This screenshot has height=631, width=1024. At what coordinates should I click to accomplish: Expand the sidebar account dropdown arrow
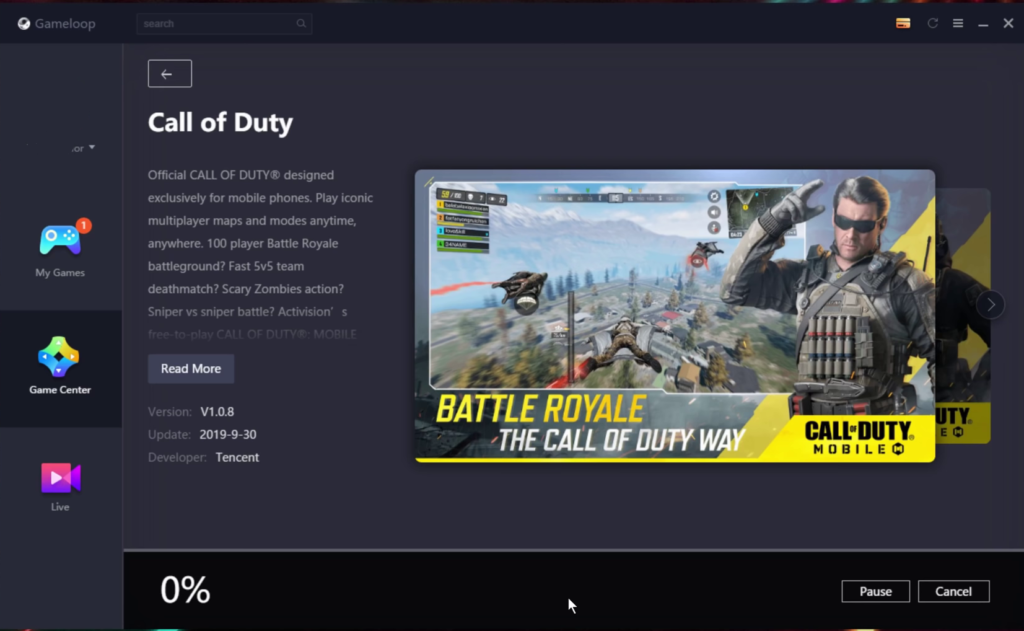coord(92,148)
